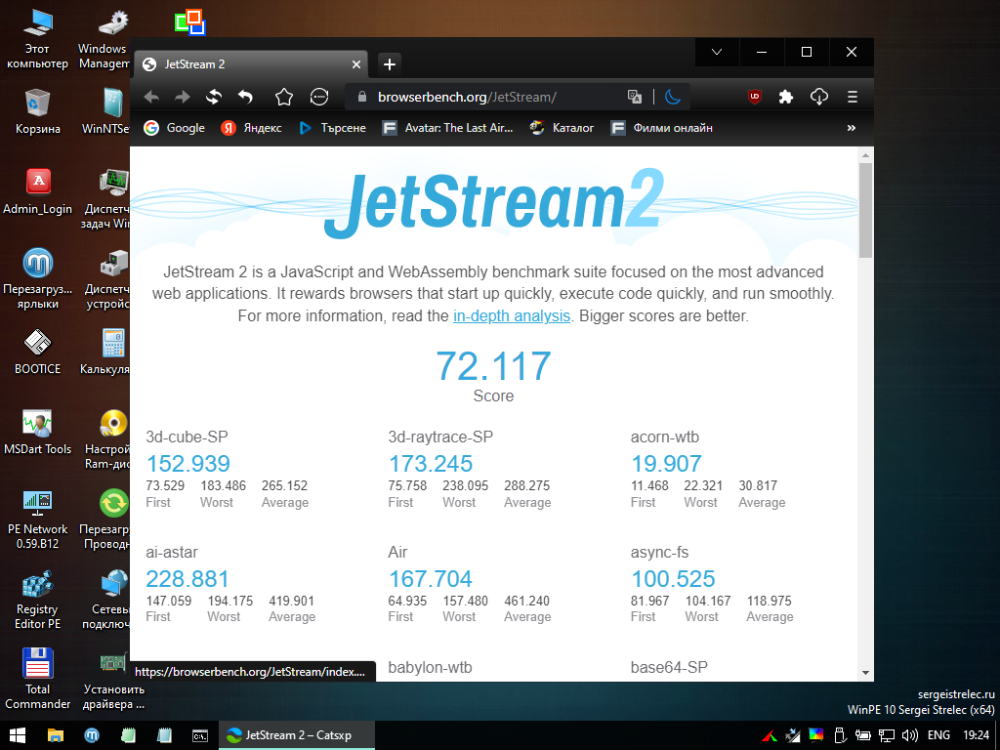This screenshot has width=1000, height=750.
Task: Click the 19:24 taskbar clock
Action: pos(976,735)
